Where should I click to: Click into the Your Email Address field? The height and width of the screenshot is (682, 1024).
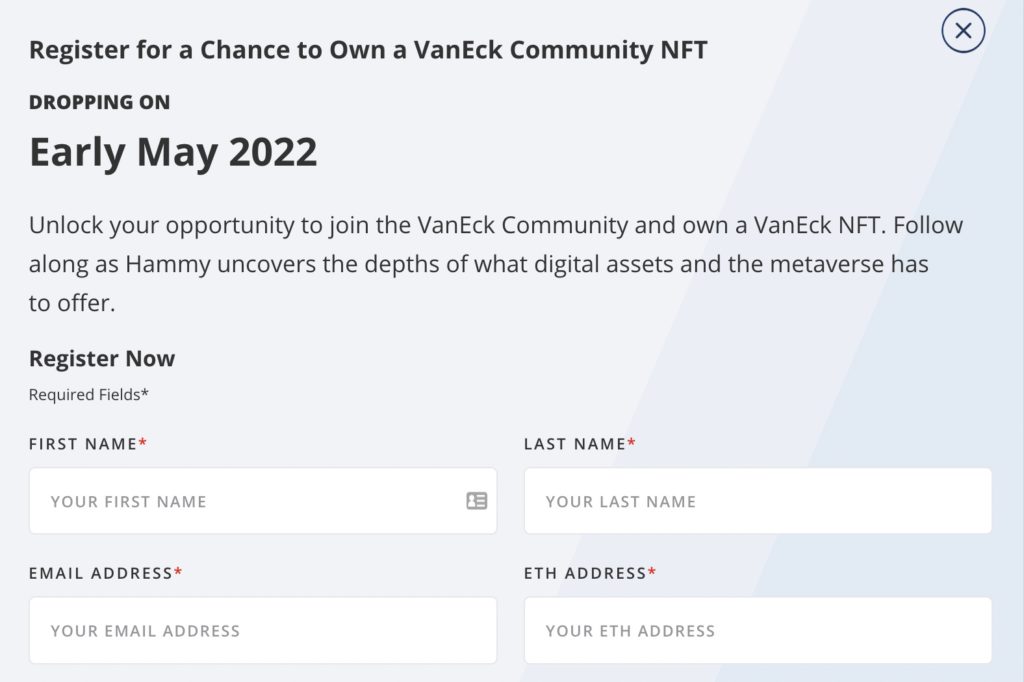coord(263,630)
